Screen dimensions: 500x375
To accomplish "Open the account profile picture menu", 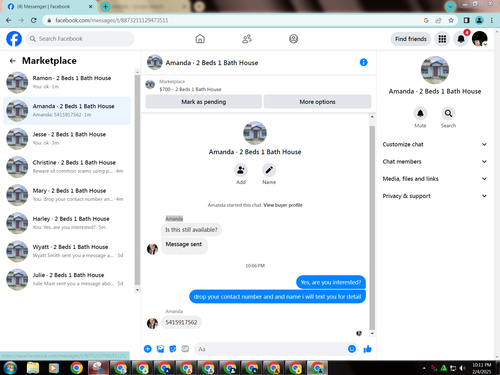I will click(480, 39).
